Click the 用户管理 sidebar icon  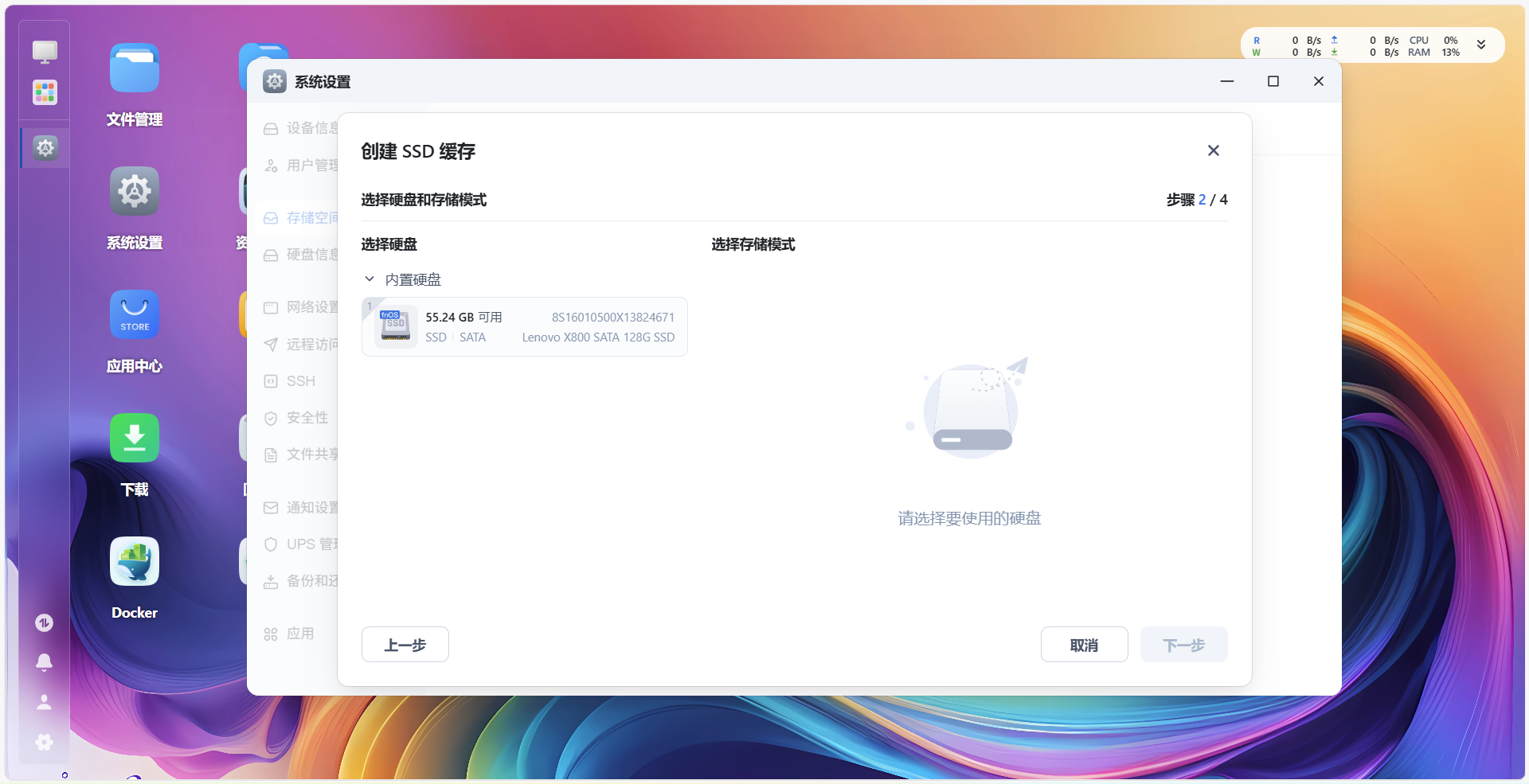(x=271, y=166)
